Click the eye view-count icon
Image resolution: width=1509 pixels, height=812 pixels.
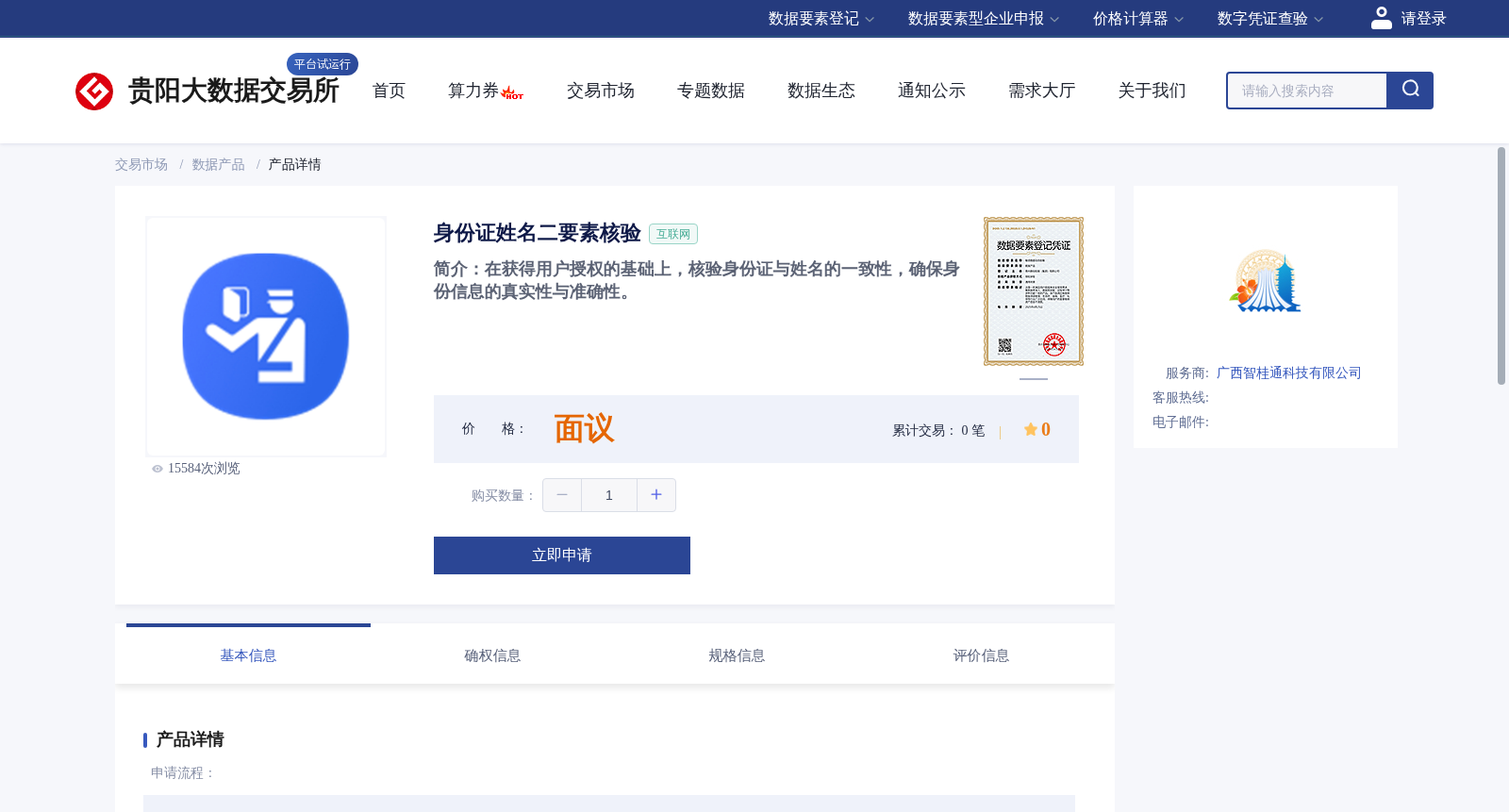158,469
